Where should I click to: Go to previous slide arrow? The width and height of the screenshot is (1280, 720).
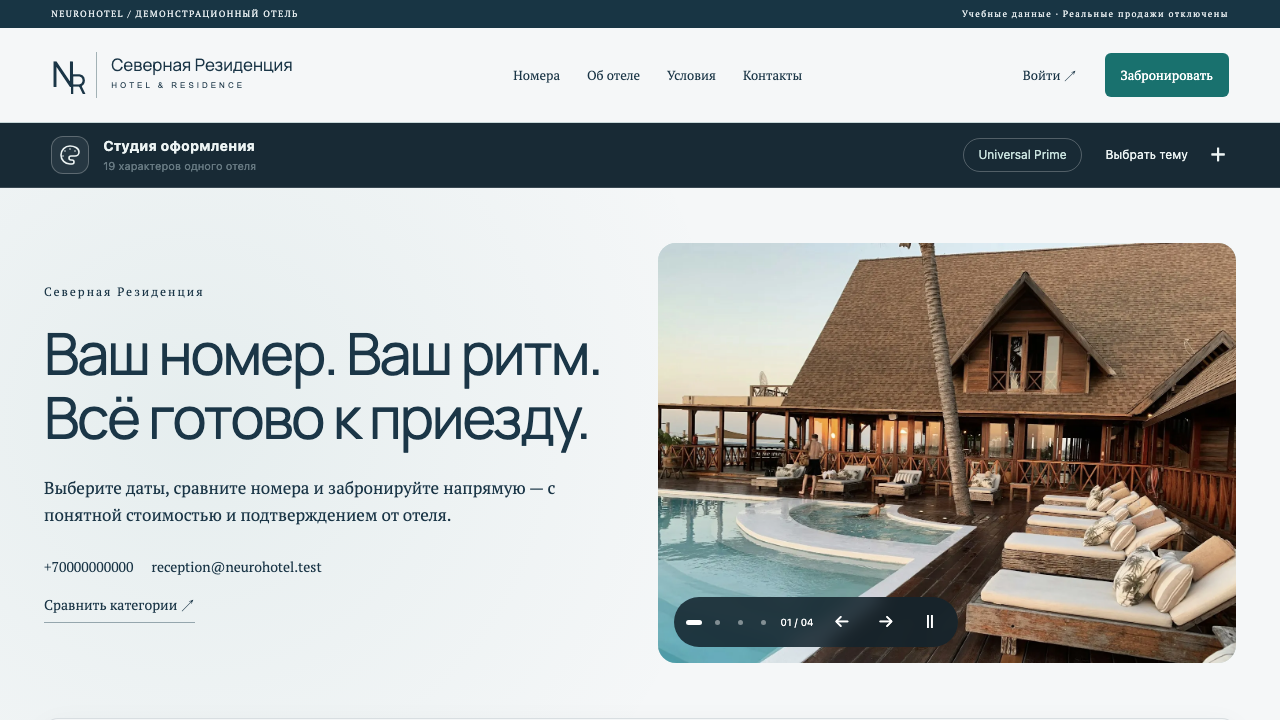pyautogui.click(x=842, y=622)
